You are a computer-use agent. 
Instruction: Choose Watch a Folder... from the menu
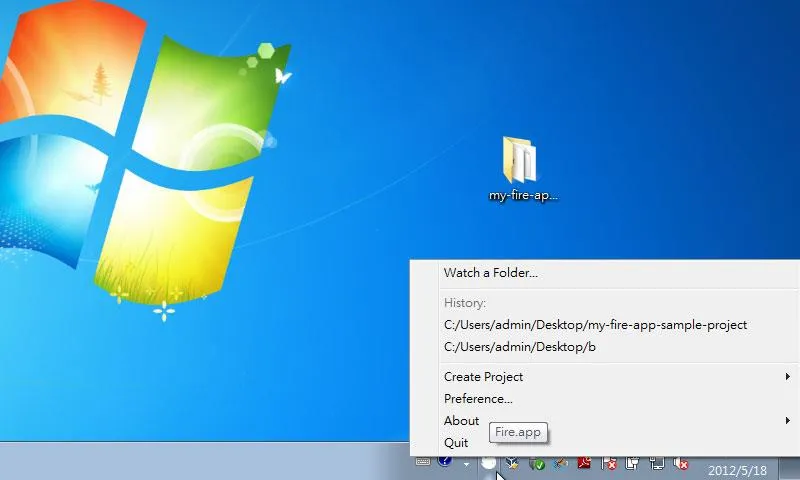point(491,272)
